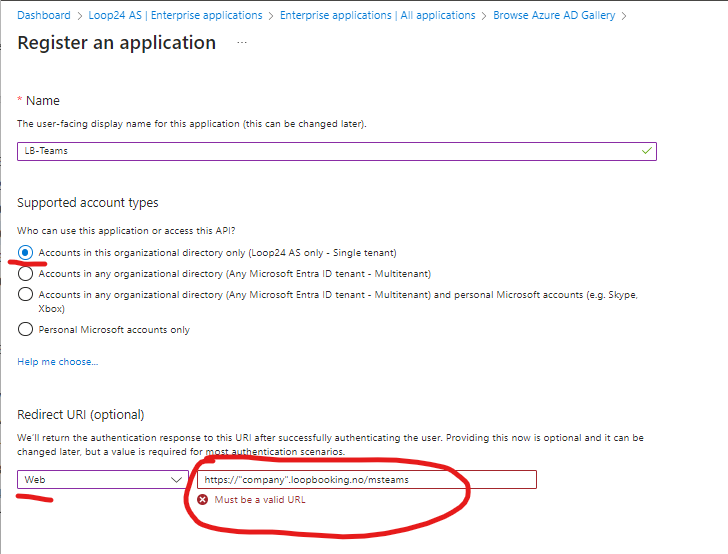Expand the platform dropdown with its arrow
Viewport: 728px width, 554px height.
[x=176, y=480]
